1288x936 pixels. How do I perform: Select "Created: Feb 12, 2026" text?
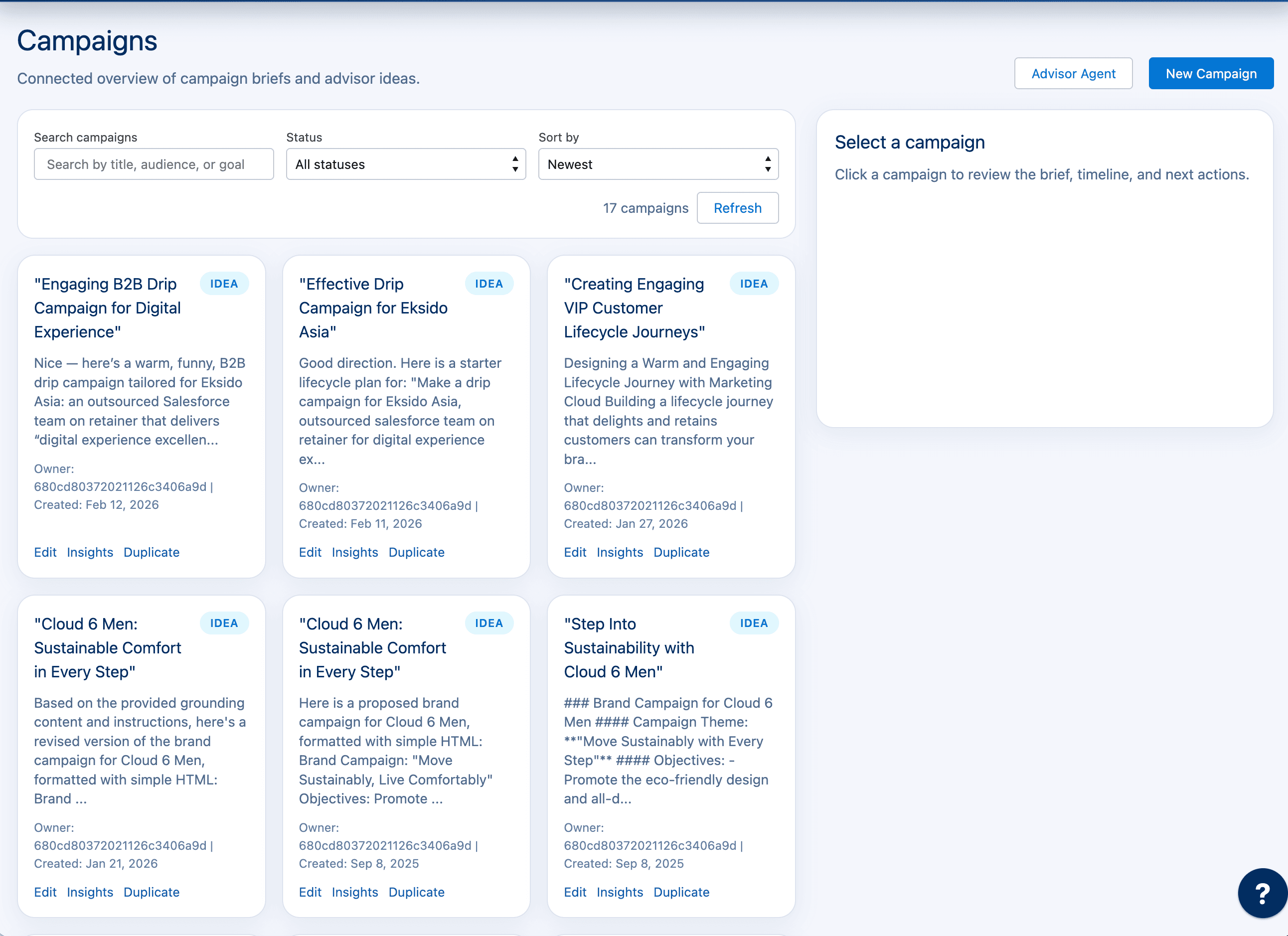coord(97,505)
